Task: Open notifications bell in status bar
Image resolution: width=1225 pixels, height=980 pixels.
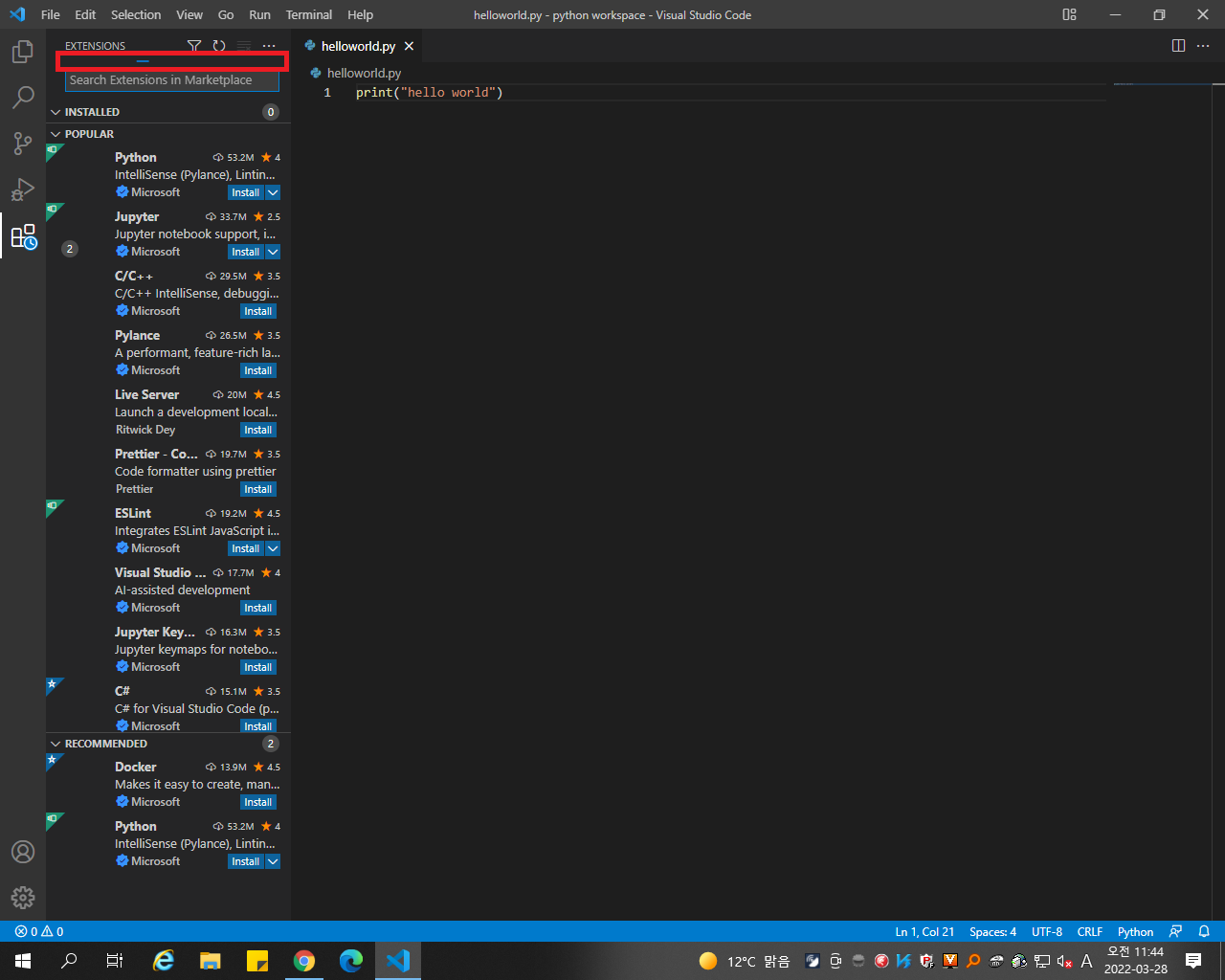Action: coord(1204,931)
